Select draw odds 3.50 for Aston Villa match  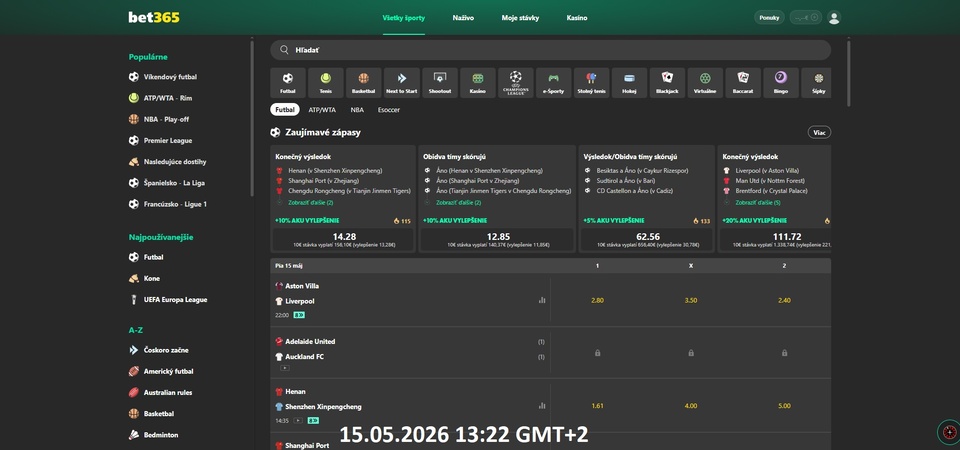click(691, 301)
